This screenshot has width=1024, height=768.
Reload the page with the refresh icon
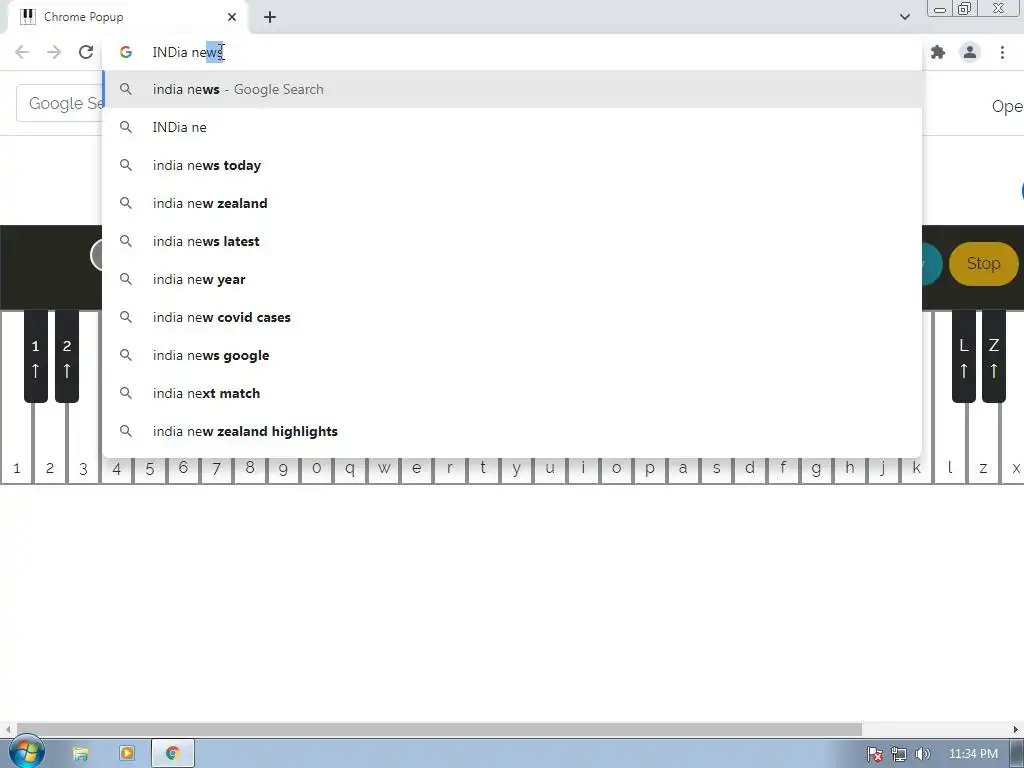point(86,52)
